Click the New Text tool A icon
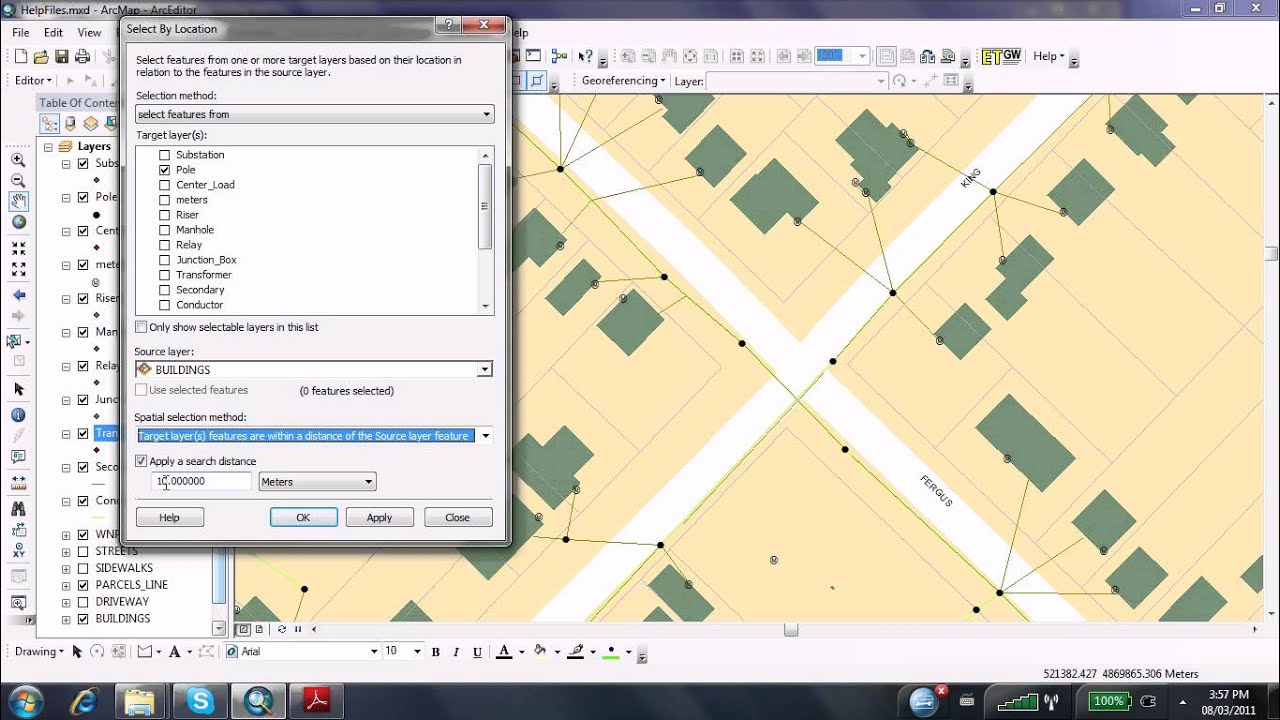The width and height of the screenshot is (1280, 720). (174, 652)
